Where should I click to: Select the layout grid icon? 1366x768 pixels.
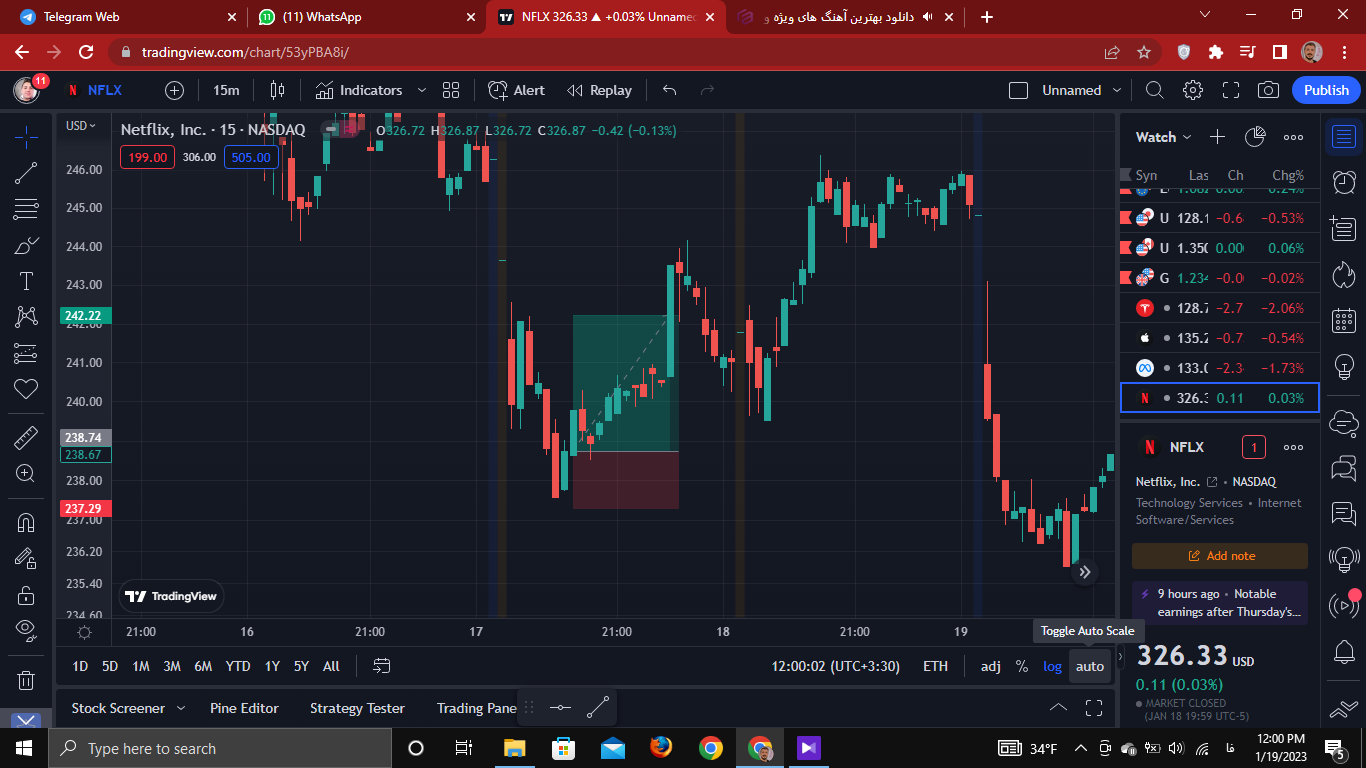[451, 90]
